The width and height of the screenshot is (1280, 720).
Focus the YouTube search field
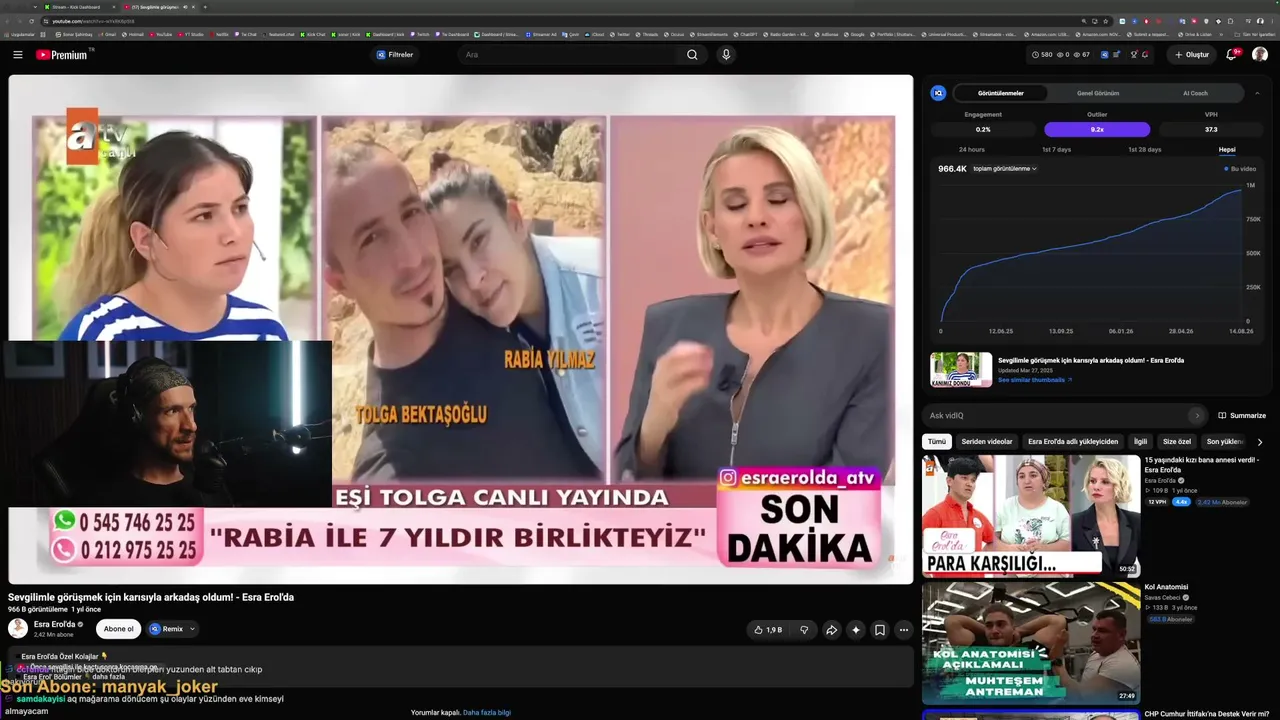tap(570, 55)
